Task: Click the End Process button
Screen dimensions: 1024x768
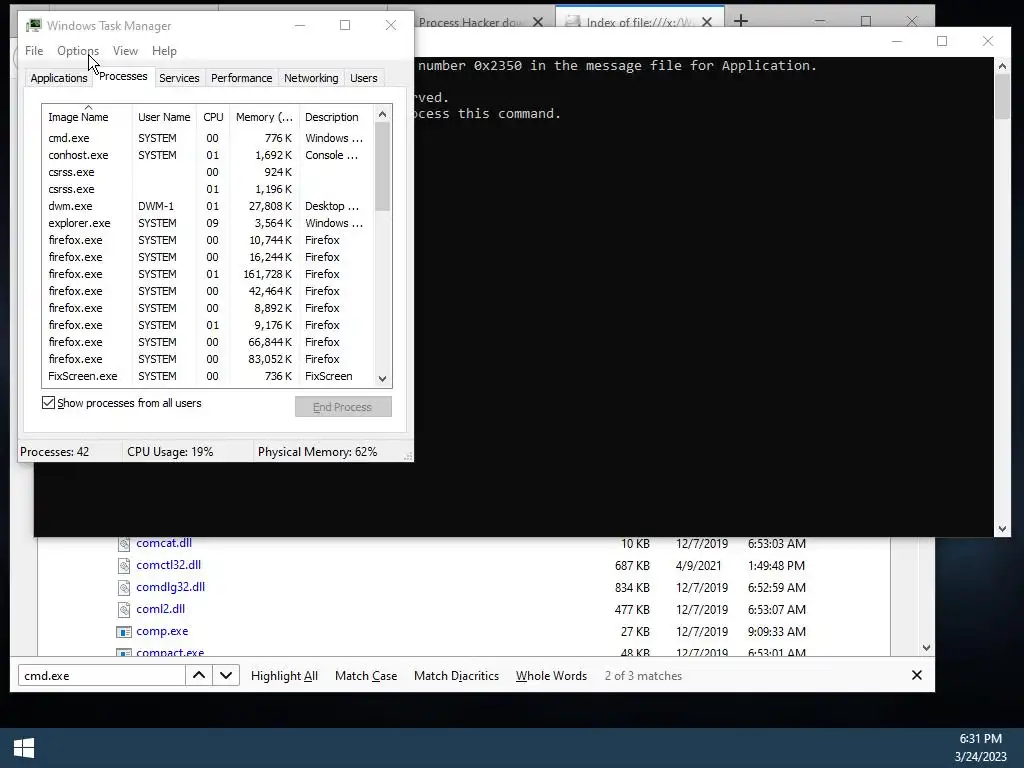Action: tap(343, 407)
